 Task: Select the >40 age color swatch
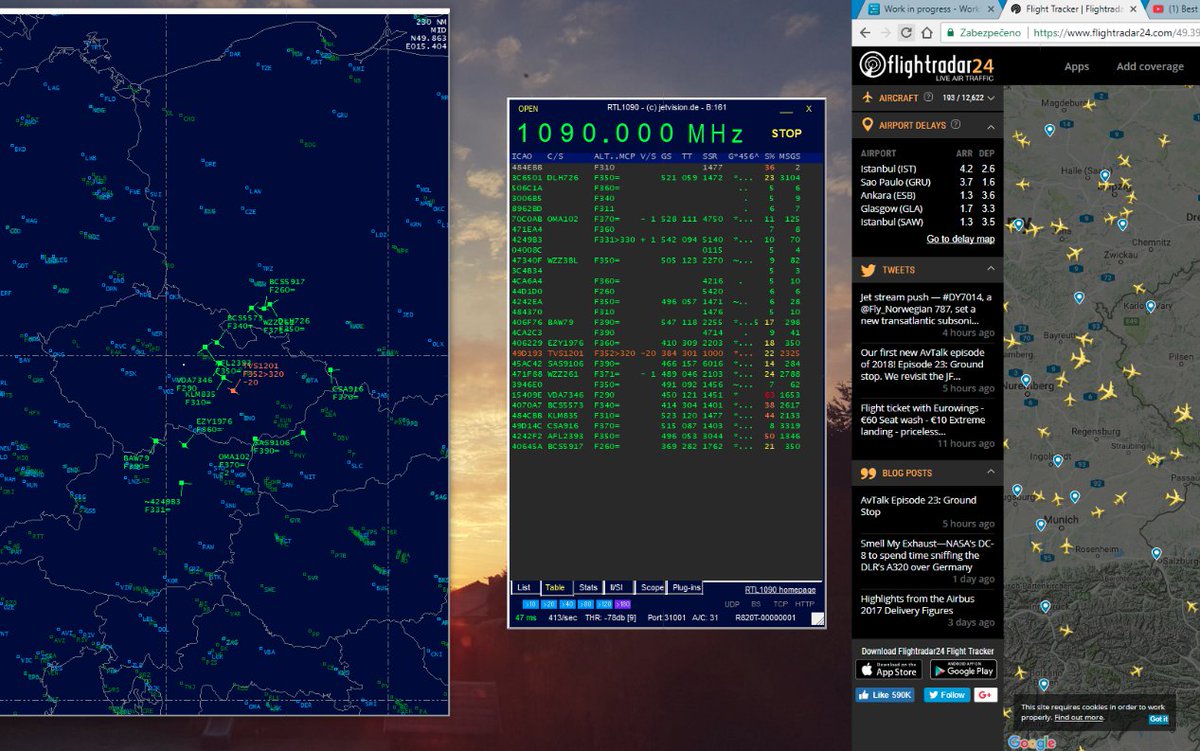click(x=567, y=604)
